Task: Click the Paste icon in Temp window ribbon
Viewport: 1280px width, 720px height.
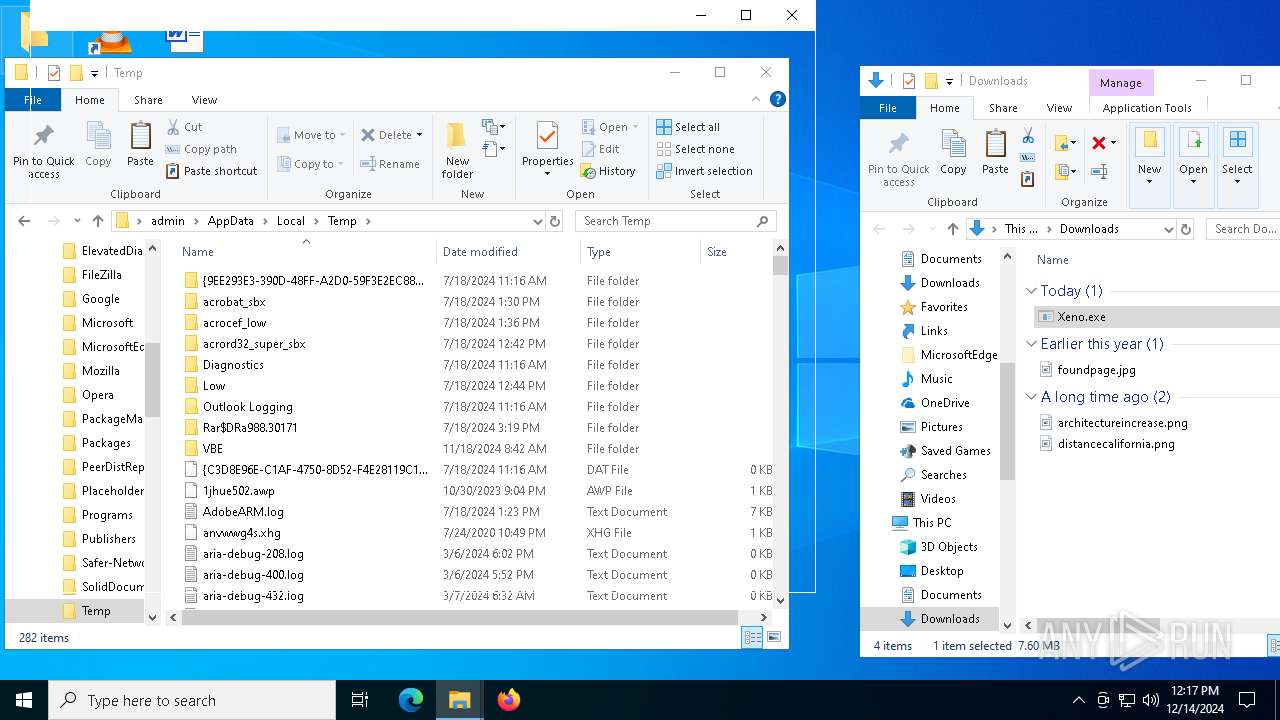Action: 140,145
